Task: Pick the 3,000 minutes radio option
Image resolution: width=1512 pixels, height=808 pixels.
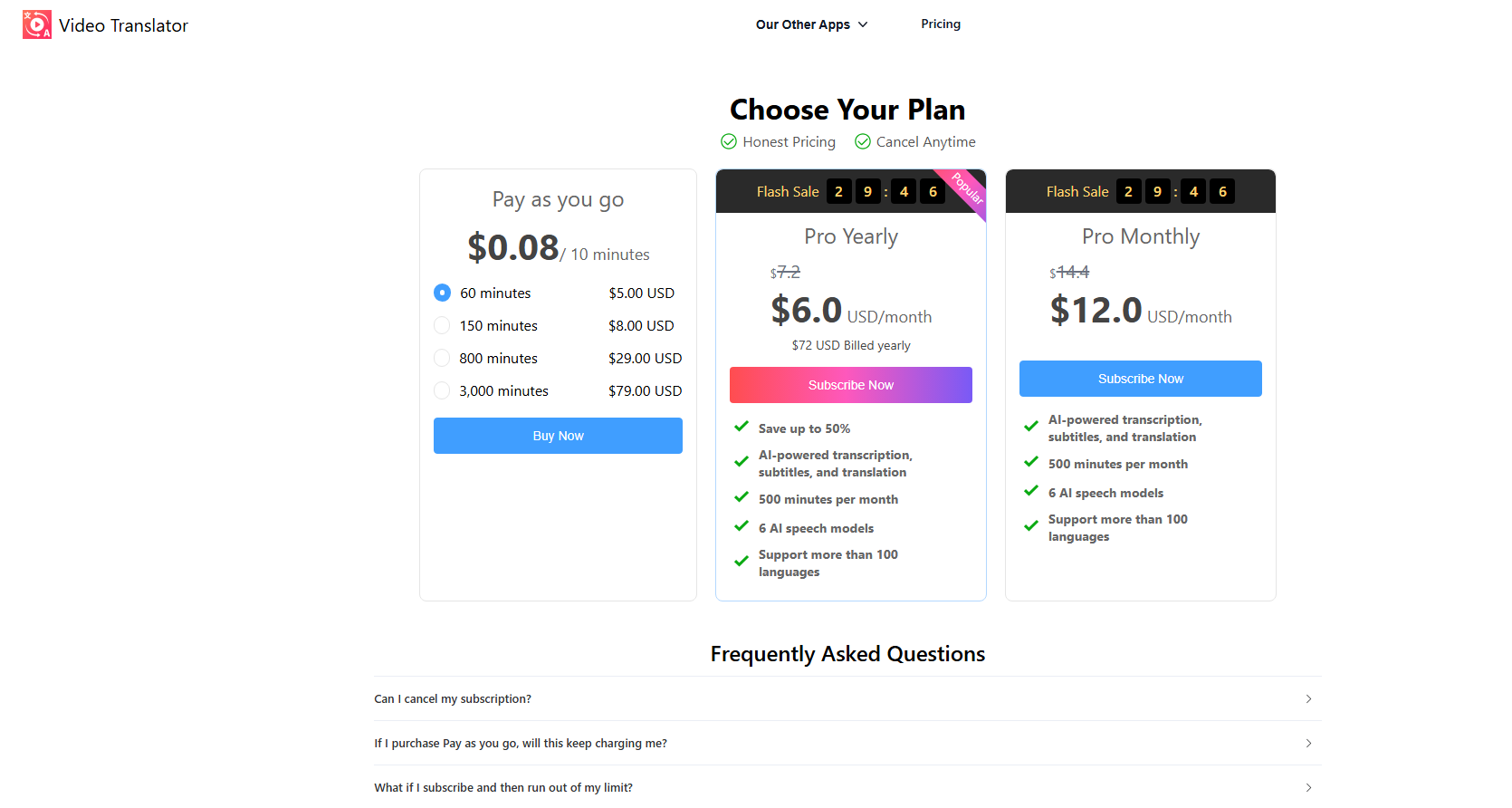Action: point(442,390)
